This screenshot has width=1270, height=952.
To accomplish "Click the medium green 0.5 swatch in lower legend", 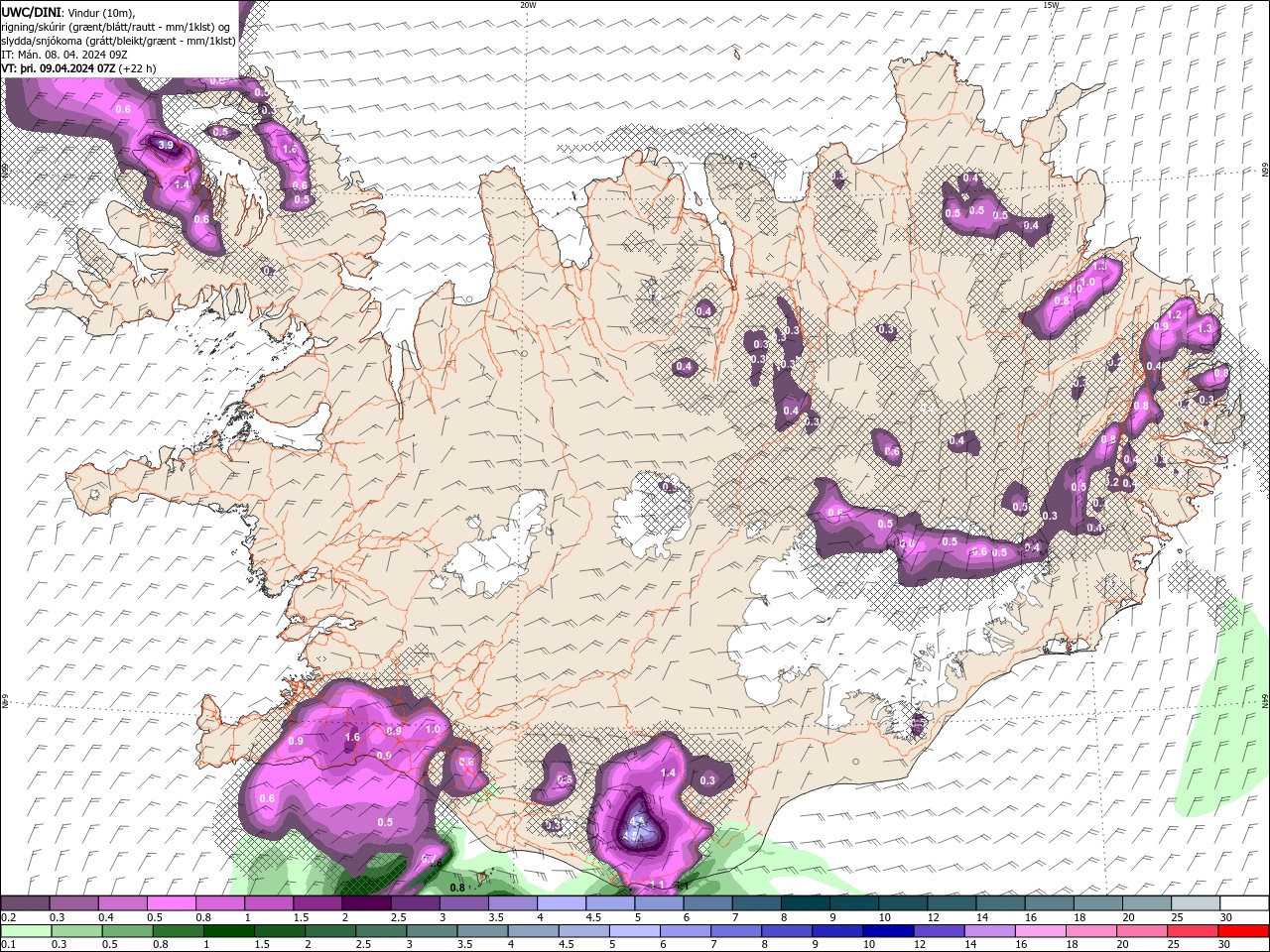I will [128, 931].
